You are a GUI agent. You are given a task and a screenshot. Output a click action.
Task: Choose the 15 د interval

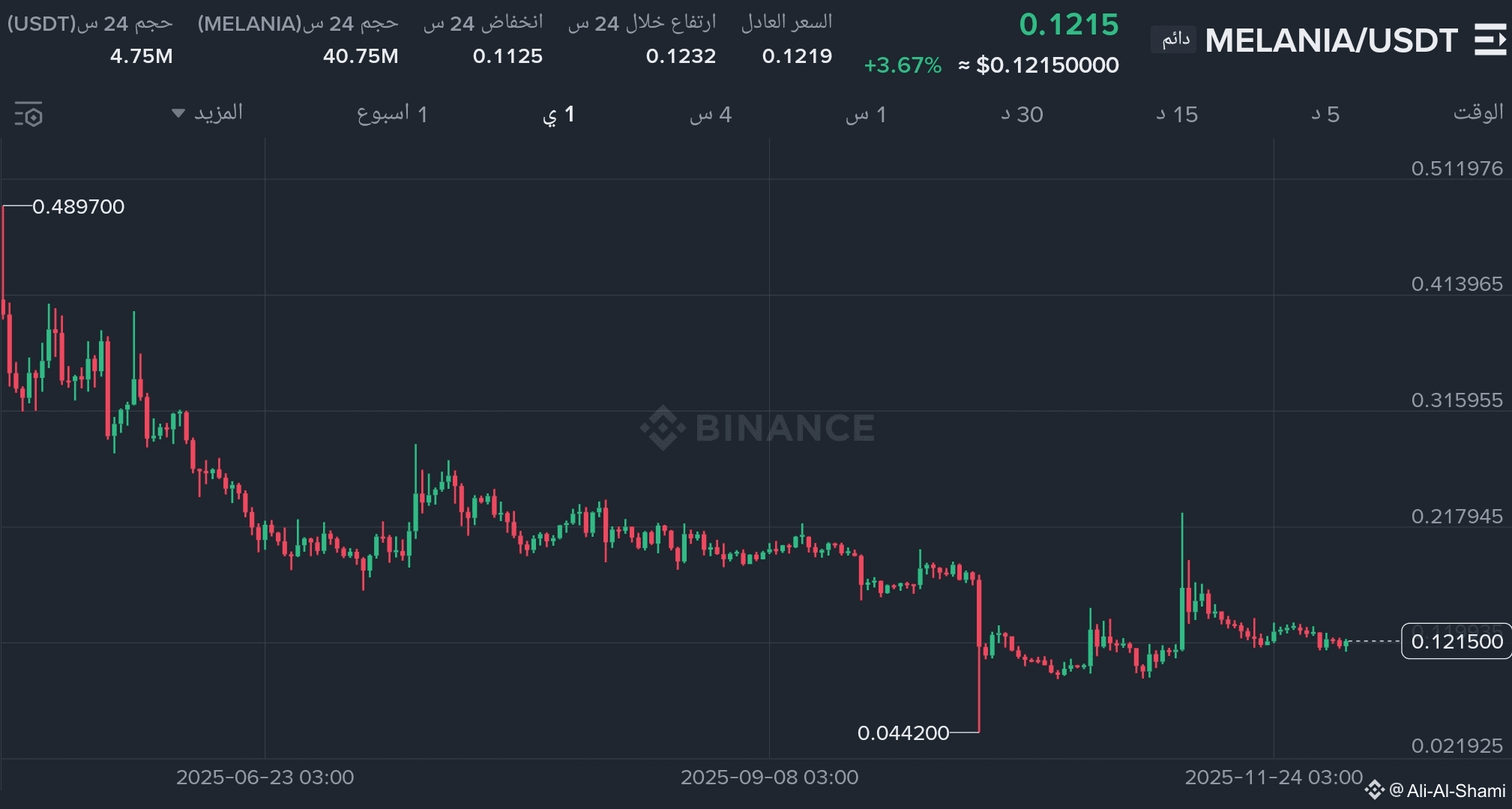(1177, 114)
